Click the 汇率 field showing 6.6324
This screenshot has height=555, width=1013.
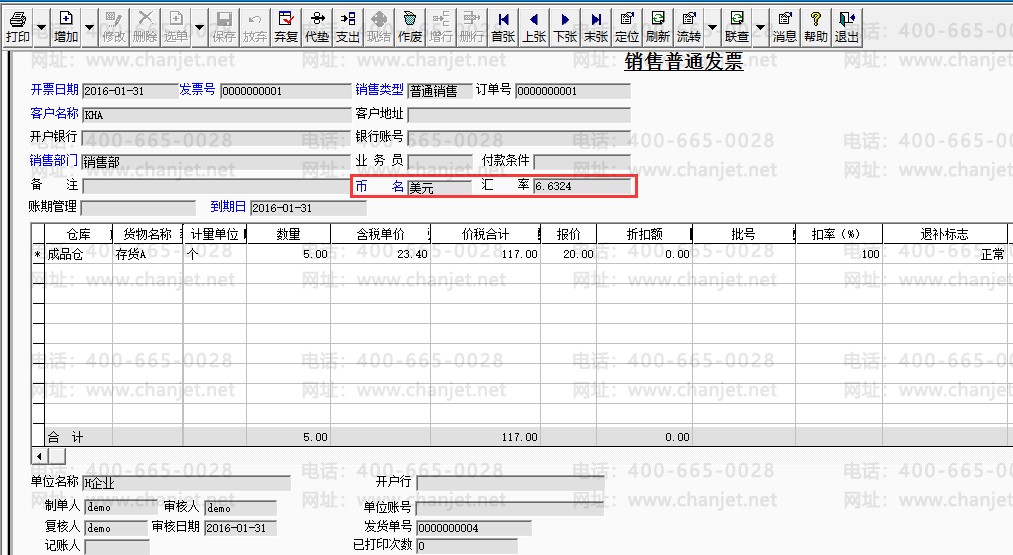coord(582,186)
